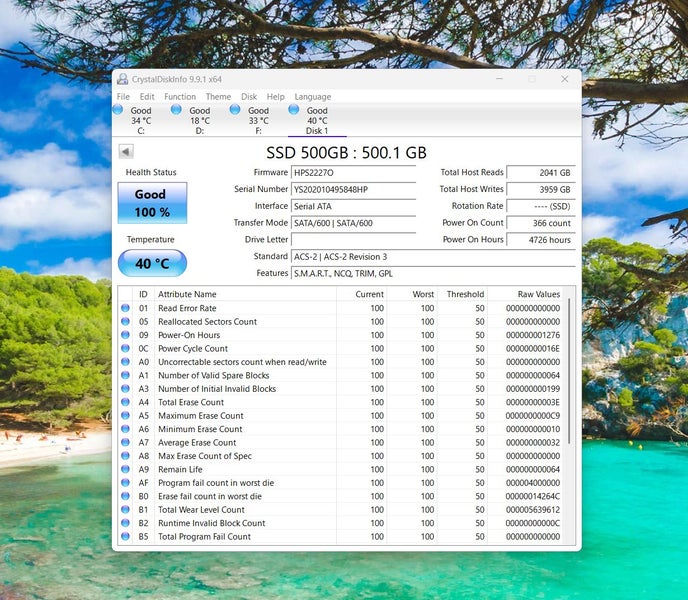Image resolution: width=688 pixels, height=600 pixels.
Task: Switch to Good 34 °C C: disk tab
Action: pos(141,120)
